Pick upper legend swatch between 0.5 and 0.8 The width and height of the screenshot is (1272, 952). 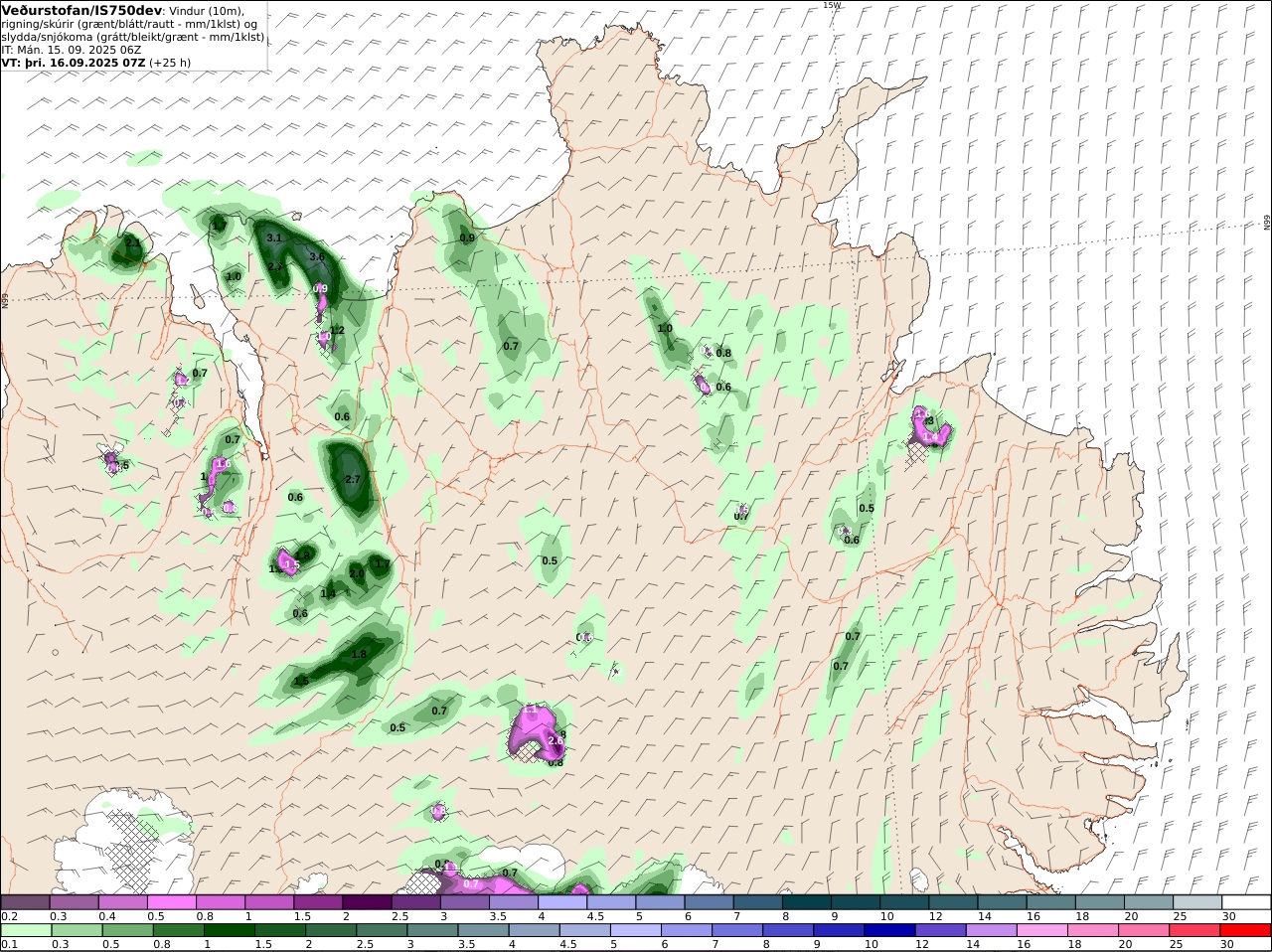(171, 901)
